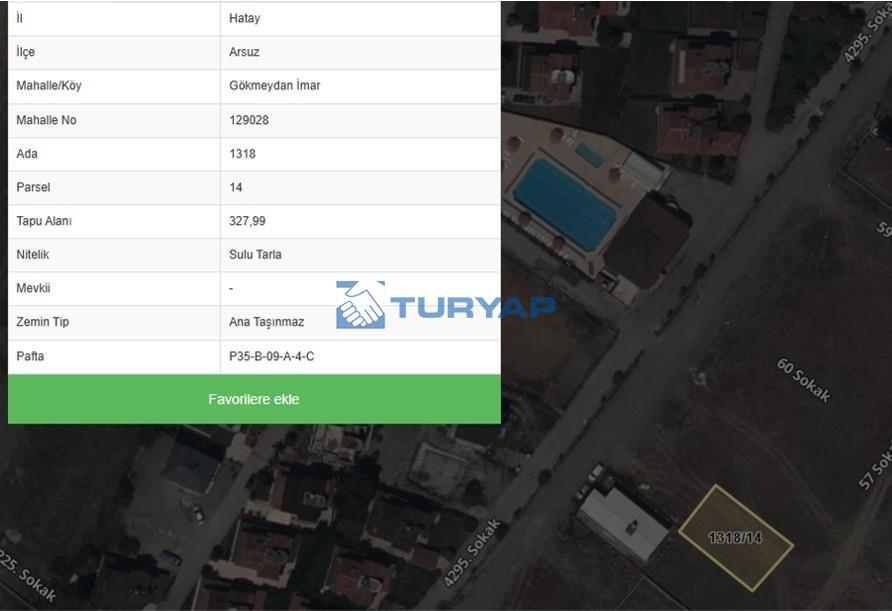Click the TURYAP handshake logo icon
Image resolution: width=892 pixels, height=611 pixels.
[x=360, y=305]
